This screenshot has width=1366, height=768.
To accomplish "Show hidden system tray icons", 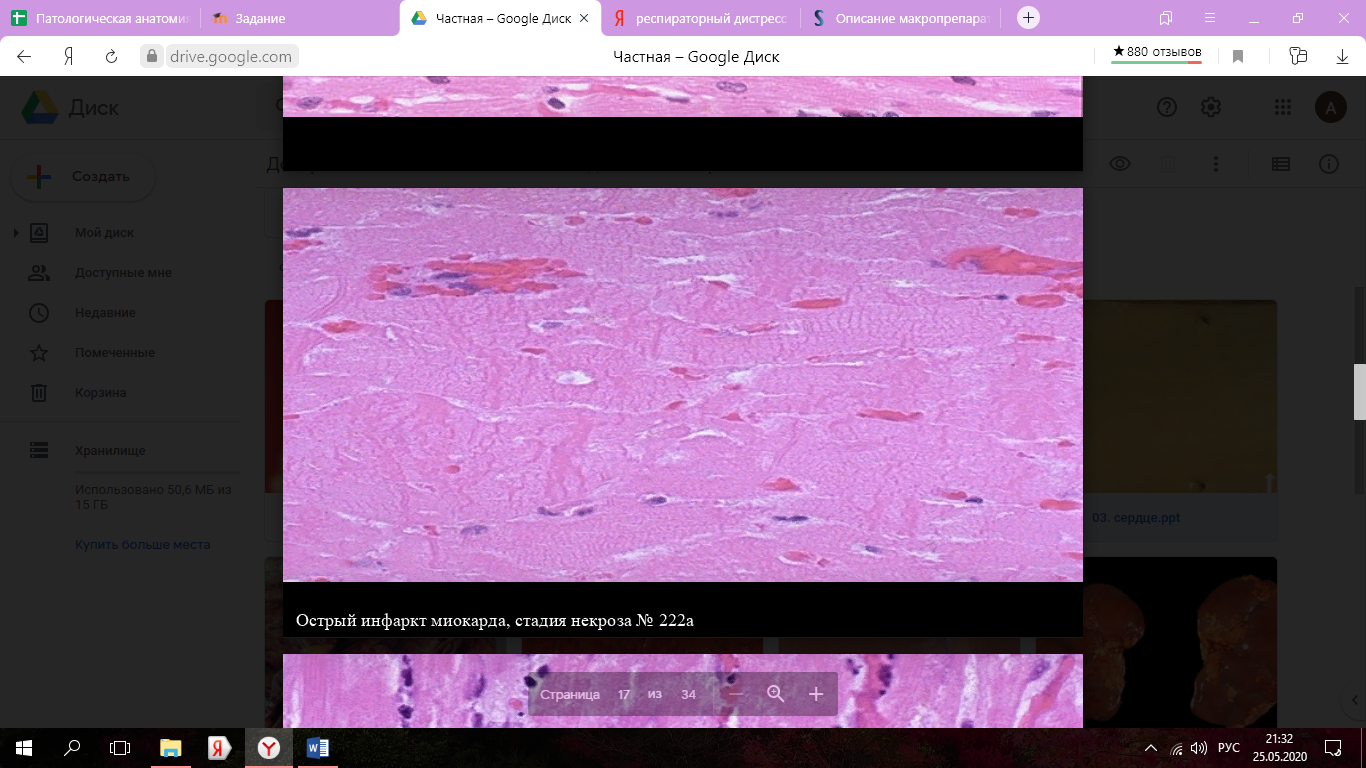I will click(1151, 748).
